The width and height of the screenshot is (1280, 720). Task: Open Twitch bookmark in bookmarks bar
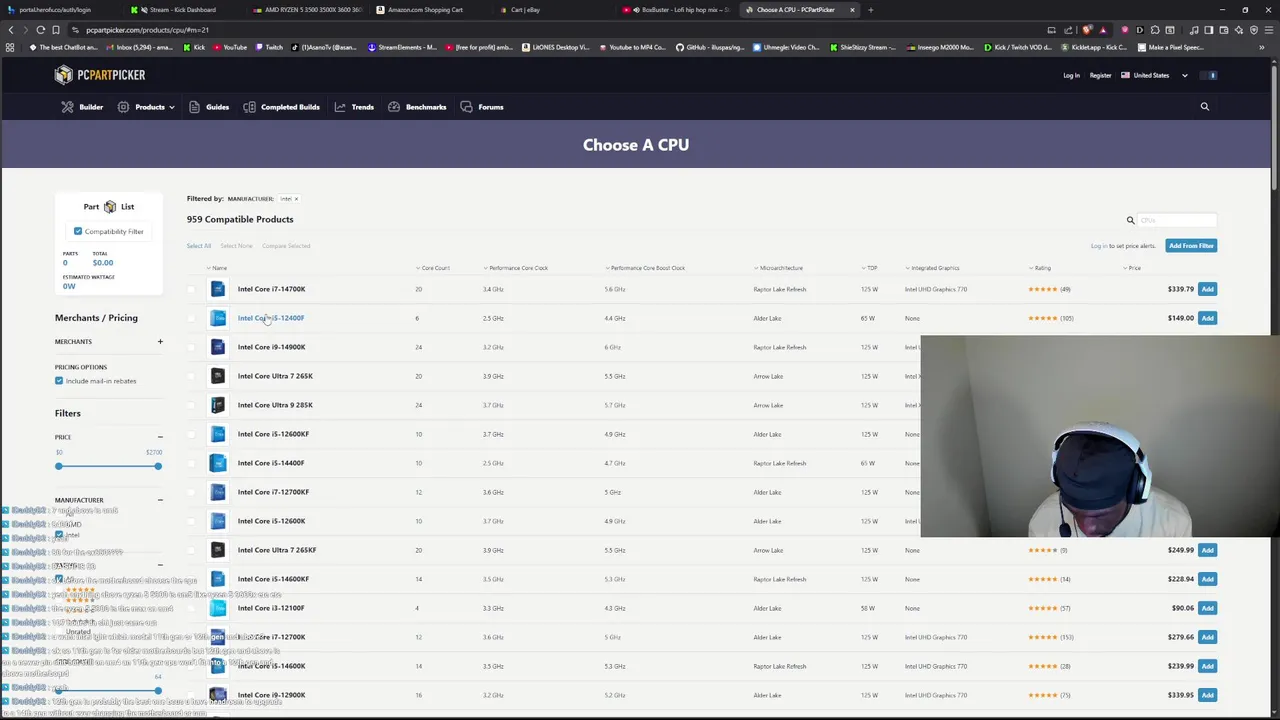[x=269, y=47]
